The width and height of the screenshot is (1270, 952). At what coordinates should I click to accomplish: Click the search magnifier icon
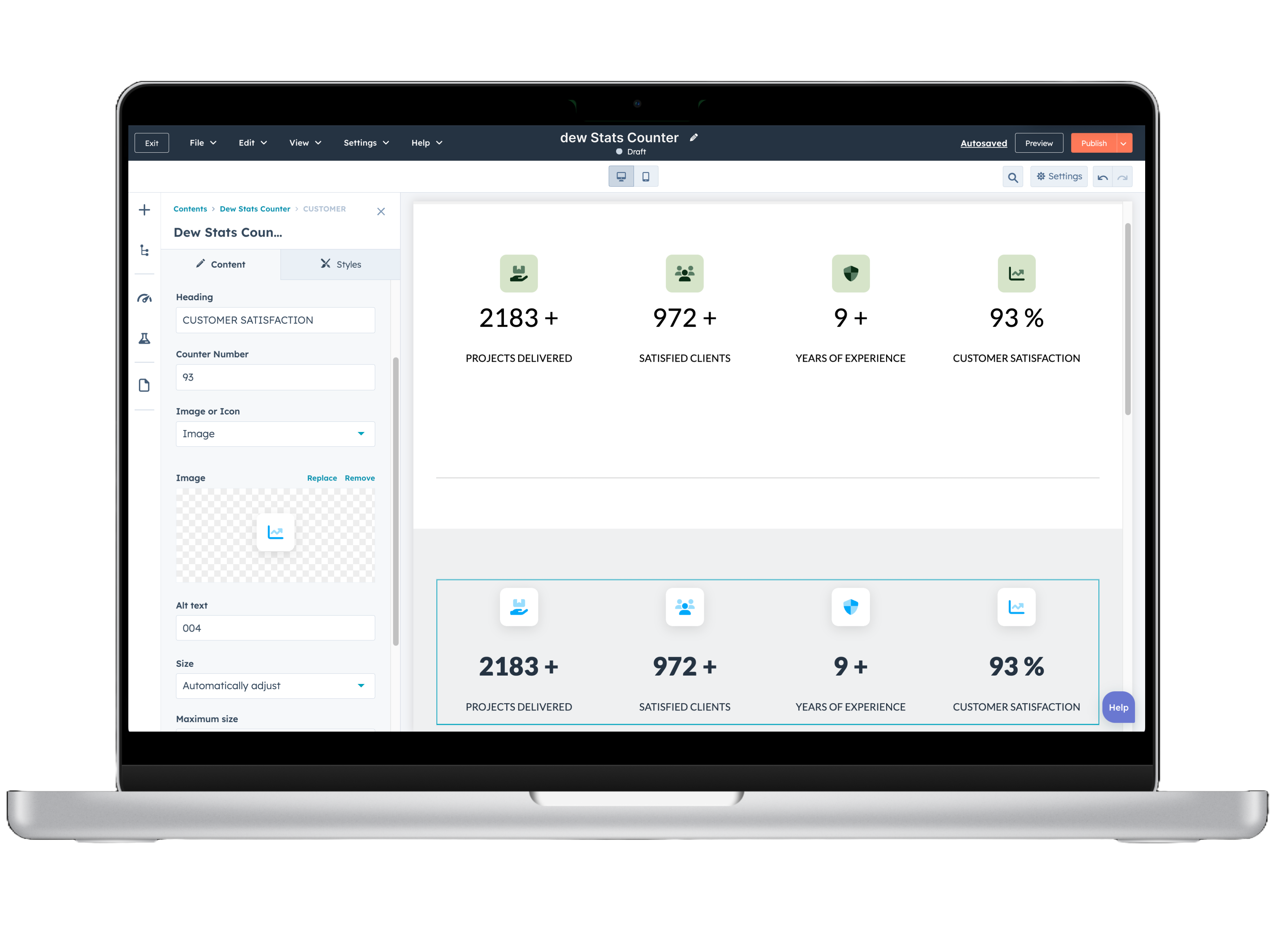(x=1013, y=177)
